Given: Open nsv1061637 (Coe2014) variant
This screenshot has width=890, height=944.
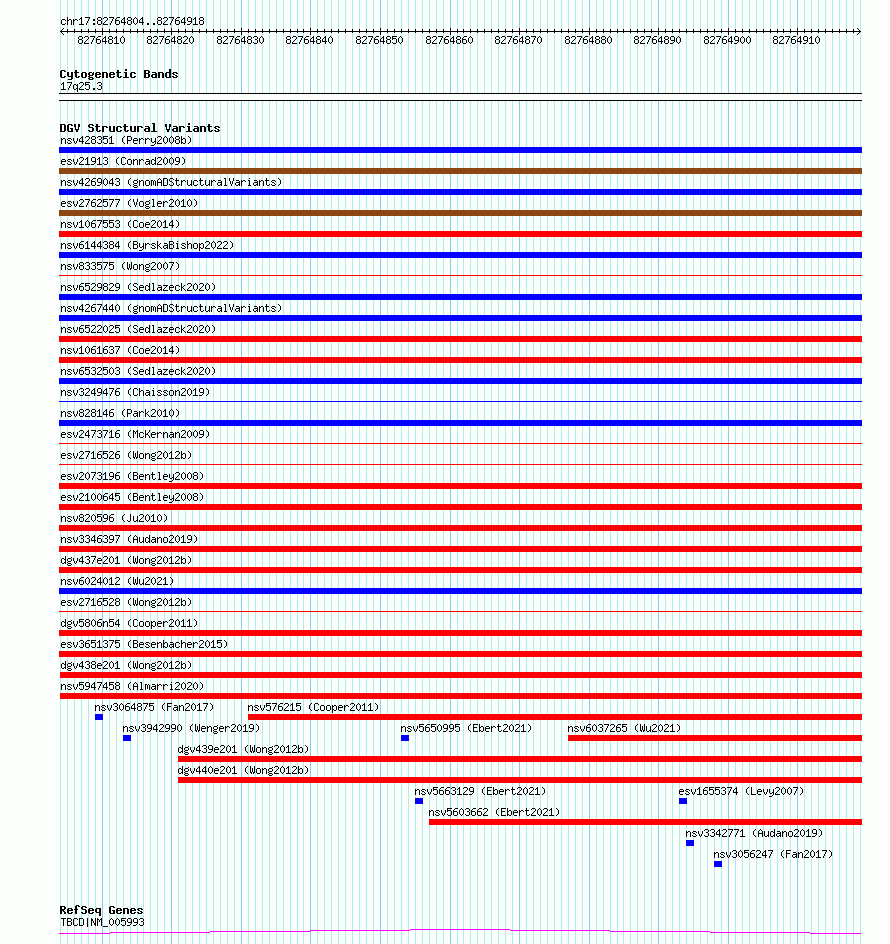Looking at the screenshot, I should coord(120,350).
